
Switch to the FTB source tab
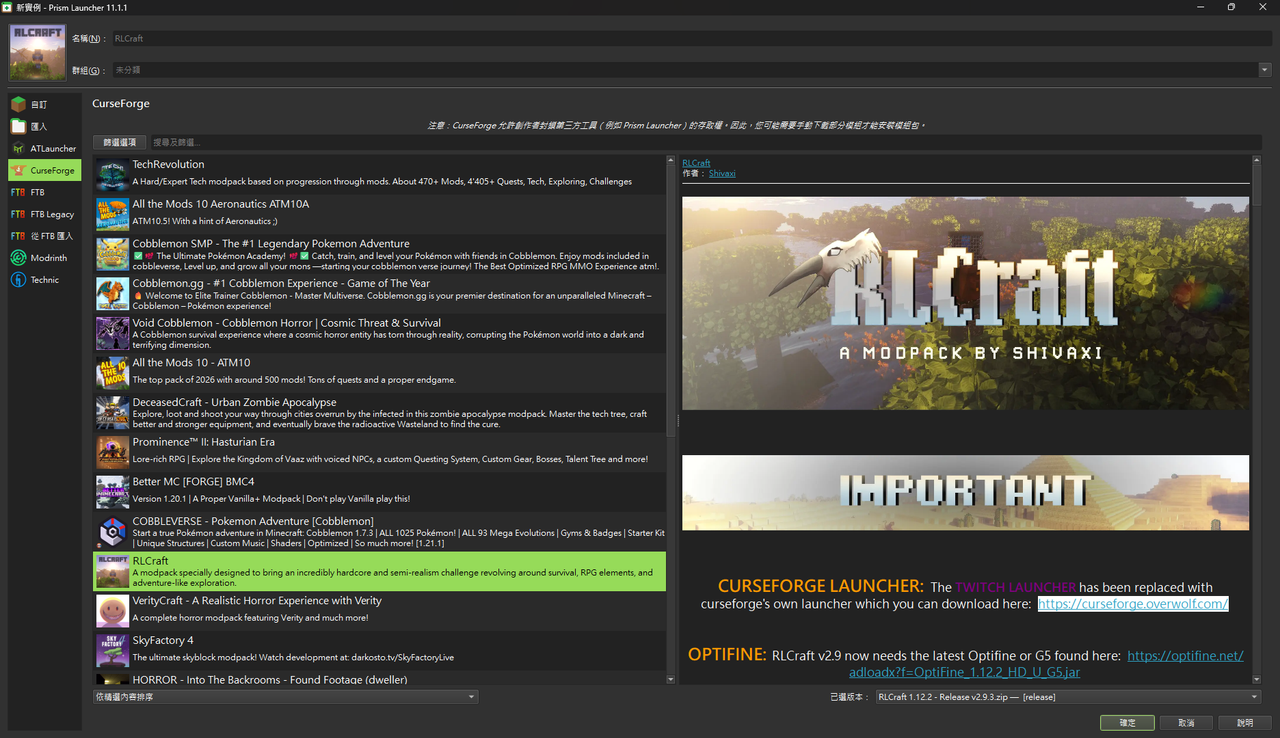pyautogui.click(x=44, y=192)
